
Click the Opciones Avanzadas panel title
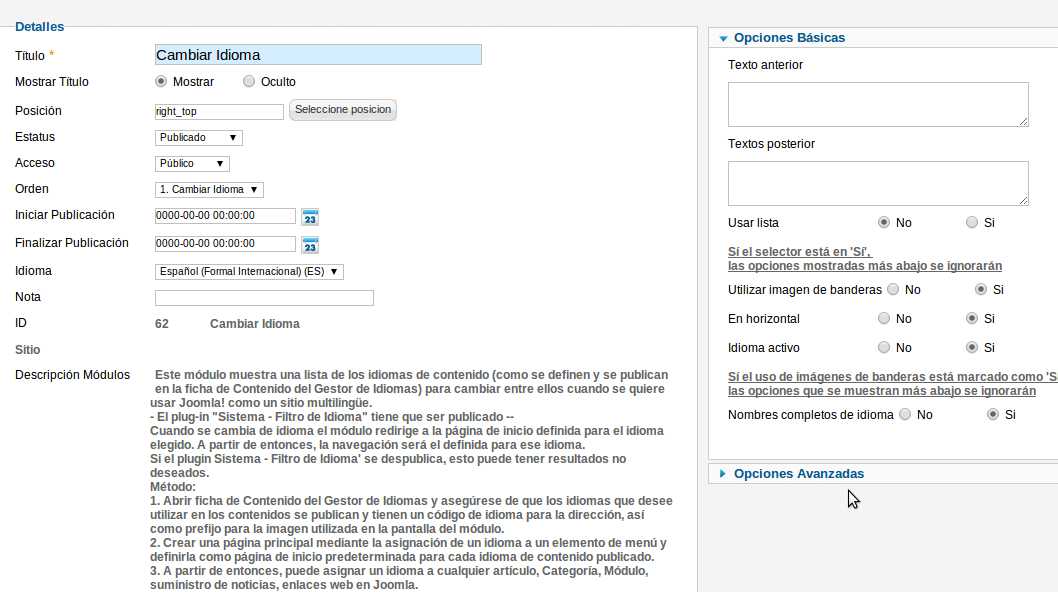tap(798, 474)
